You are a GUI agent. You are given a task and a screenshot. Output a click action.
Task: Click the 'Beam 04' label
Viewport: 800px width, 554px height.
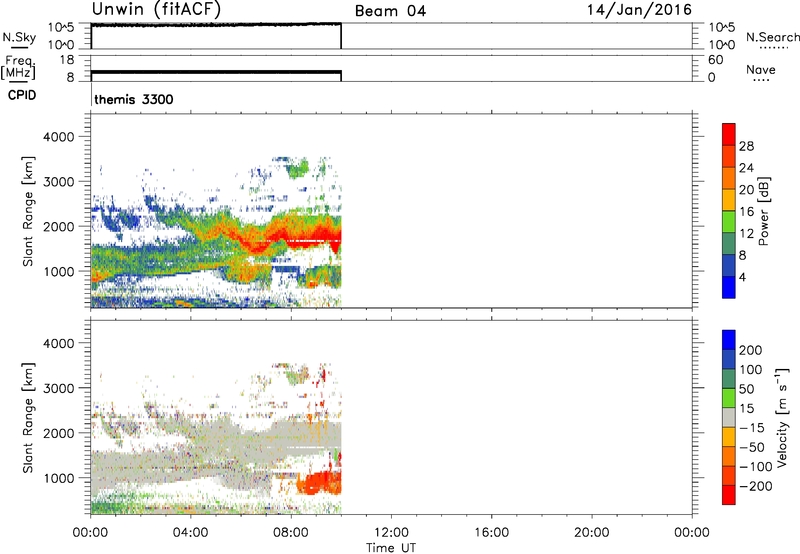point(390,11)
